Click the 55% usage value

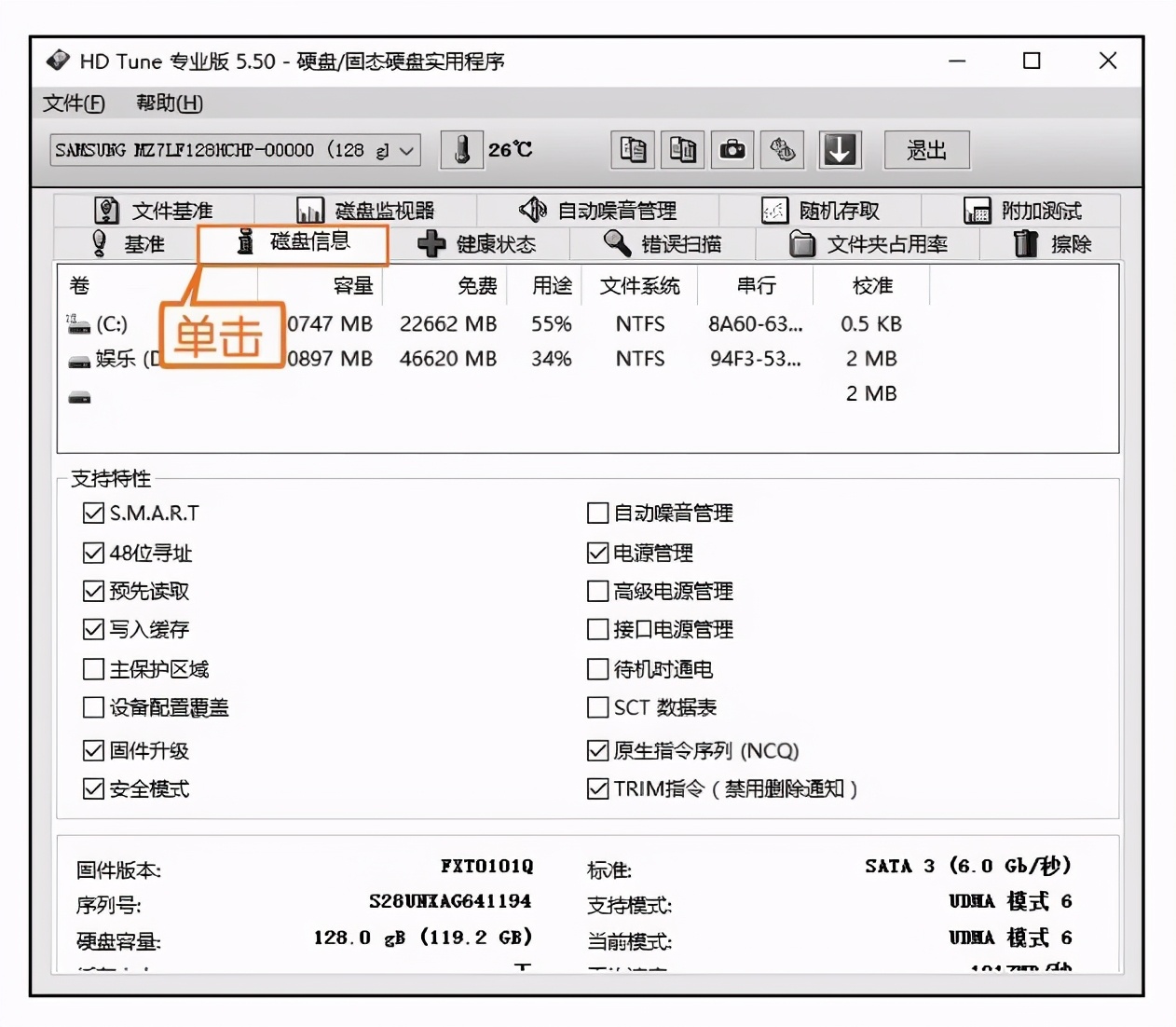tap(552, 324)
